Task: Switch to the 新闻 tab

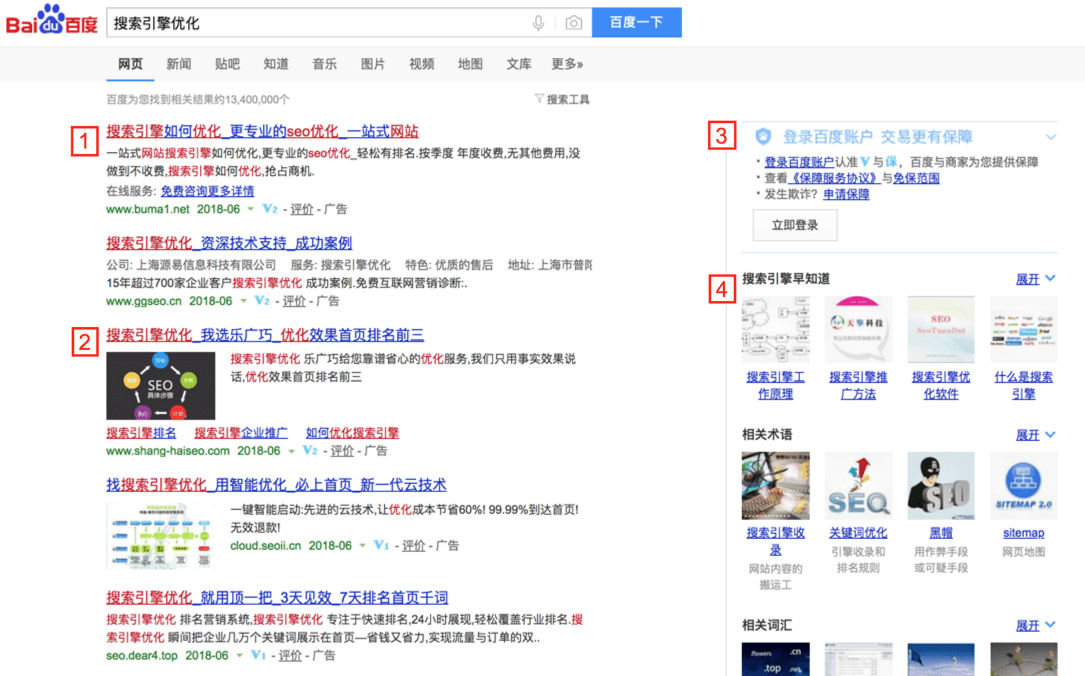Action: pos(179,64)
